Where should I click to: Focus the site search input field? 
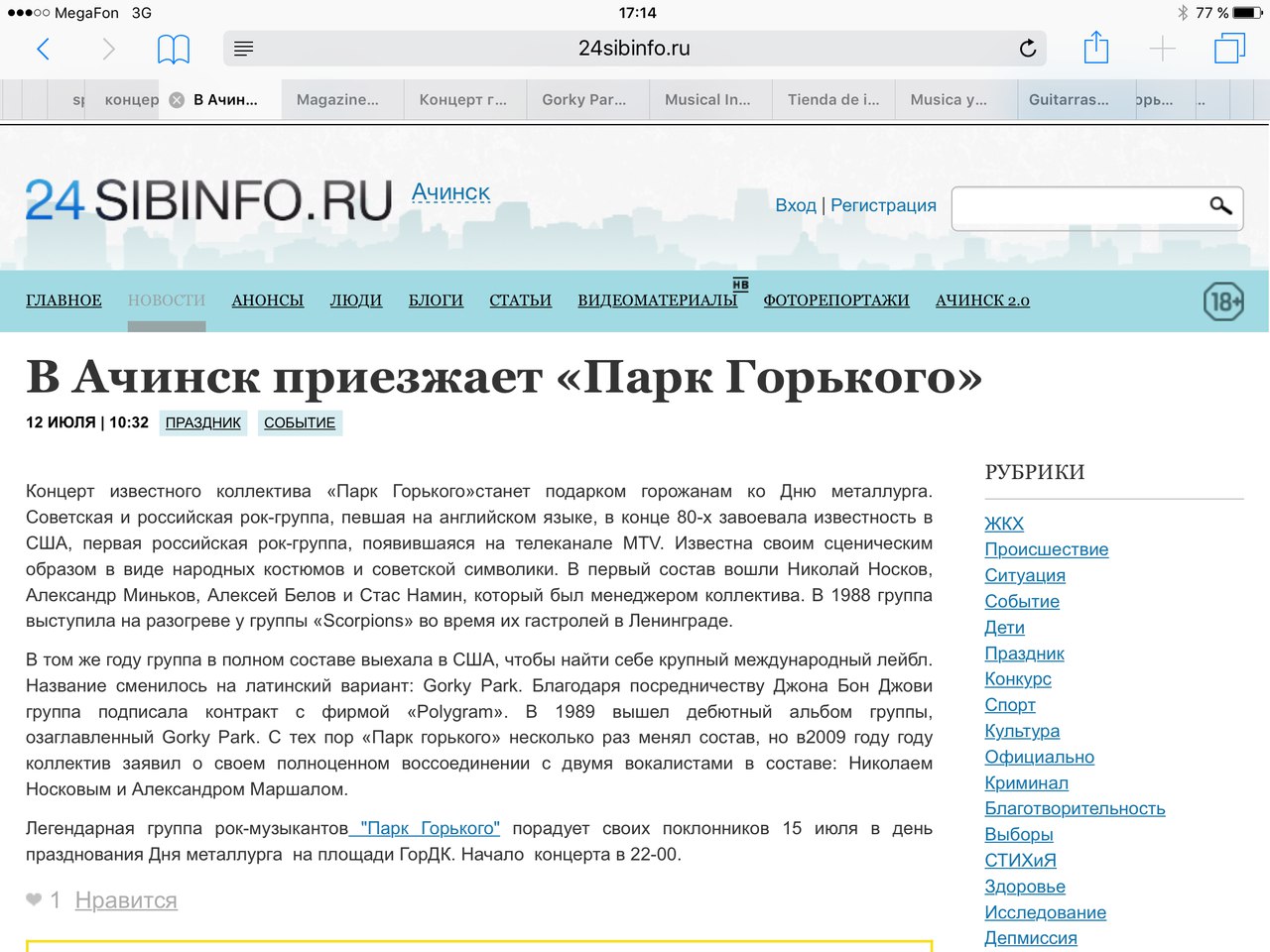point(1077,207)
